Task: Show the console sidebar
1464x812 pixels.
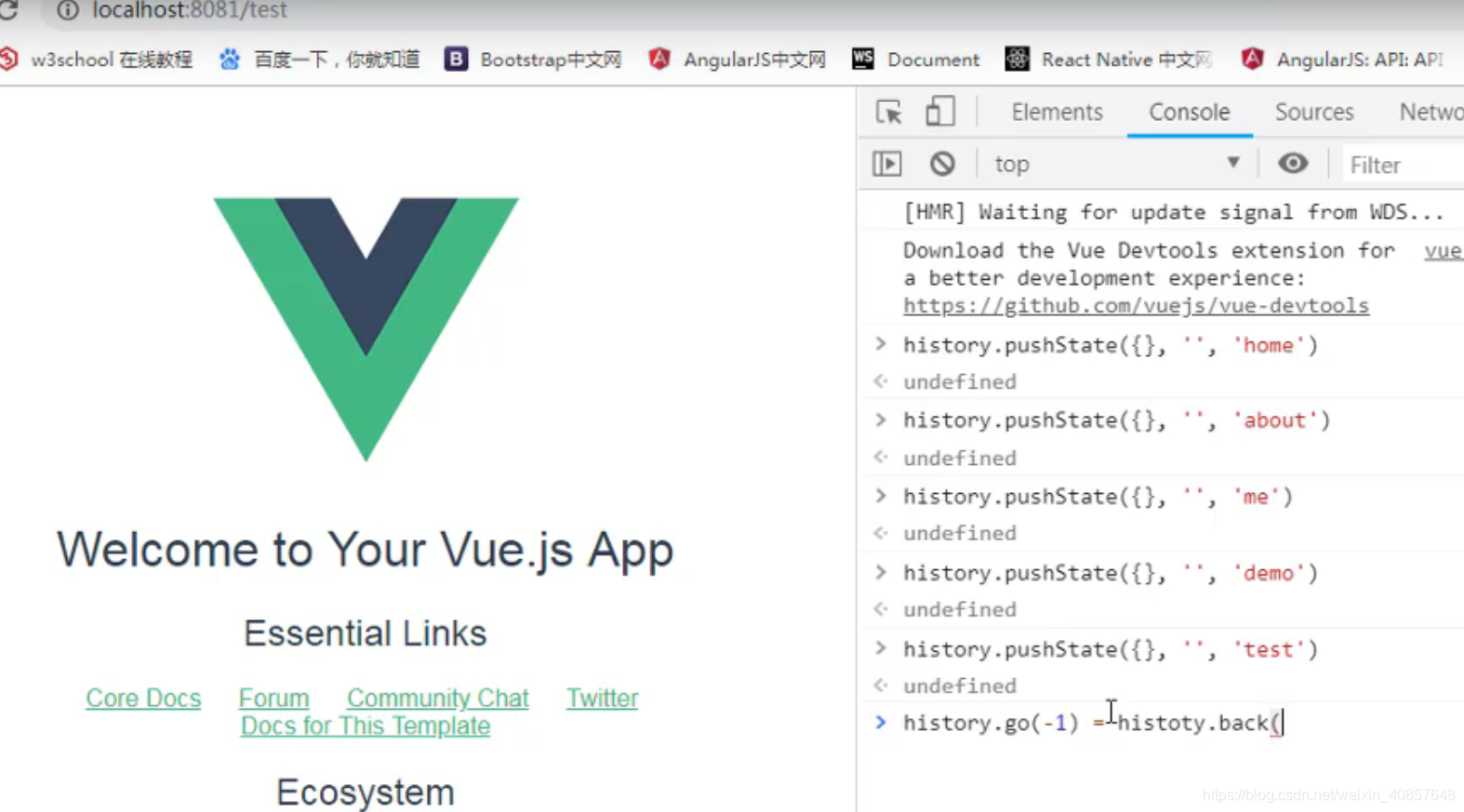Action: pos(887,164)
